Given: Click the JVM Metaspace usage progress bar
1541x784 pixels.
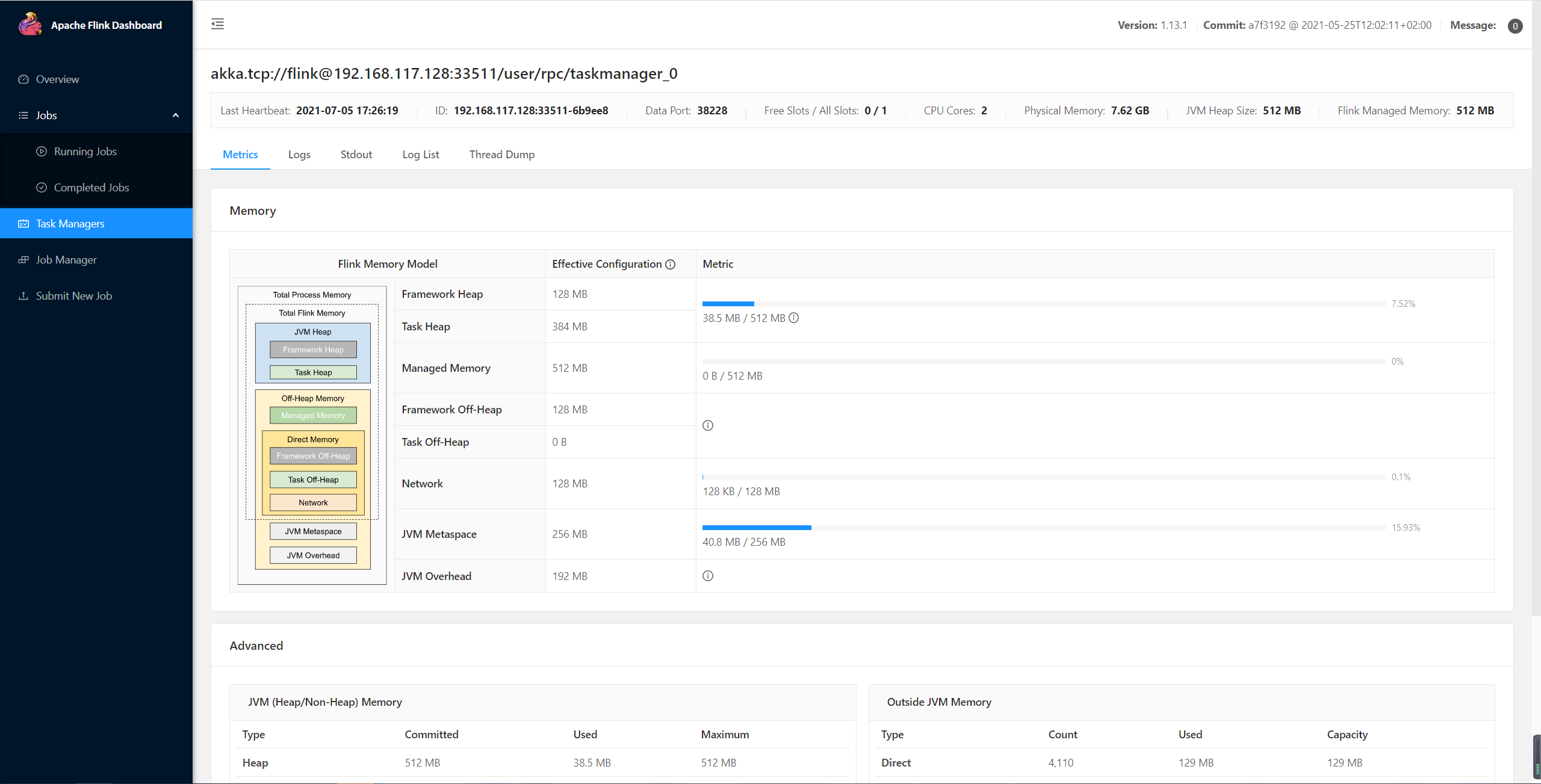Looking at the screenshot, I should (x=1044, y=528).
